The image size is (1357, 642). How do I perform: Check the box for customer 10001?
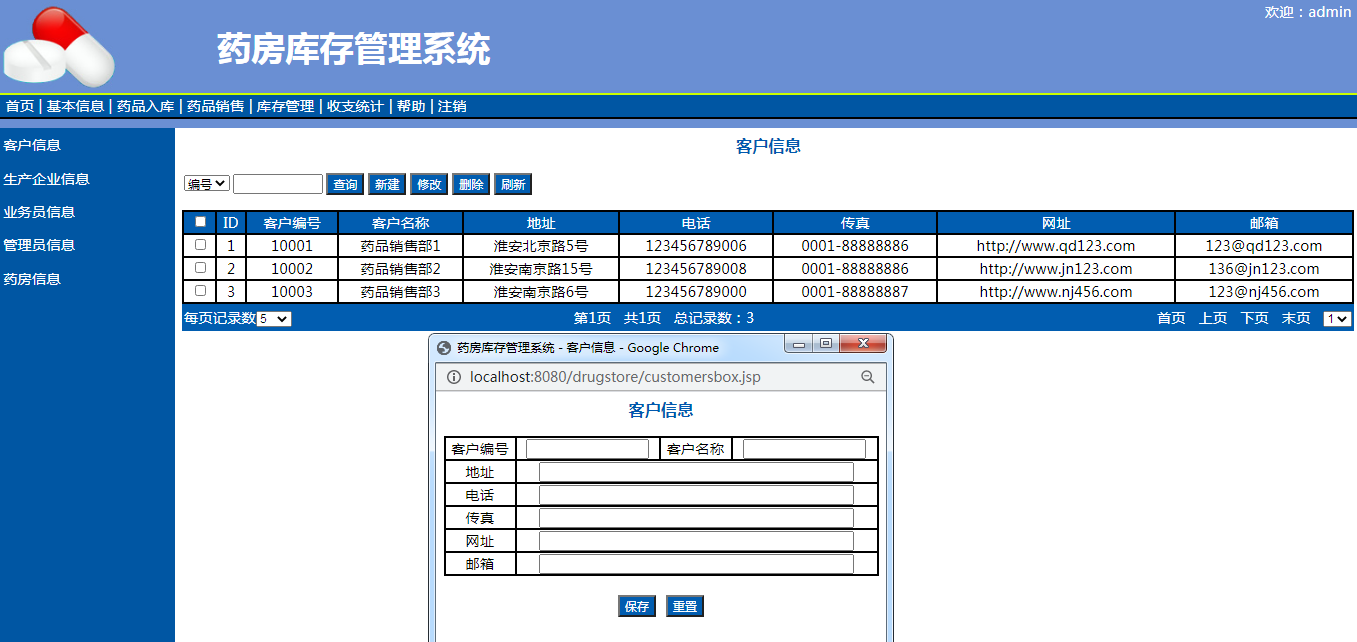(200, 245)
